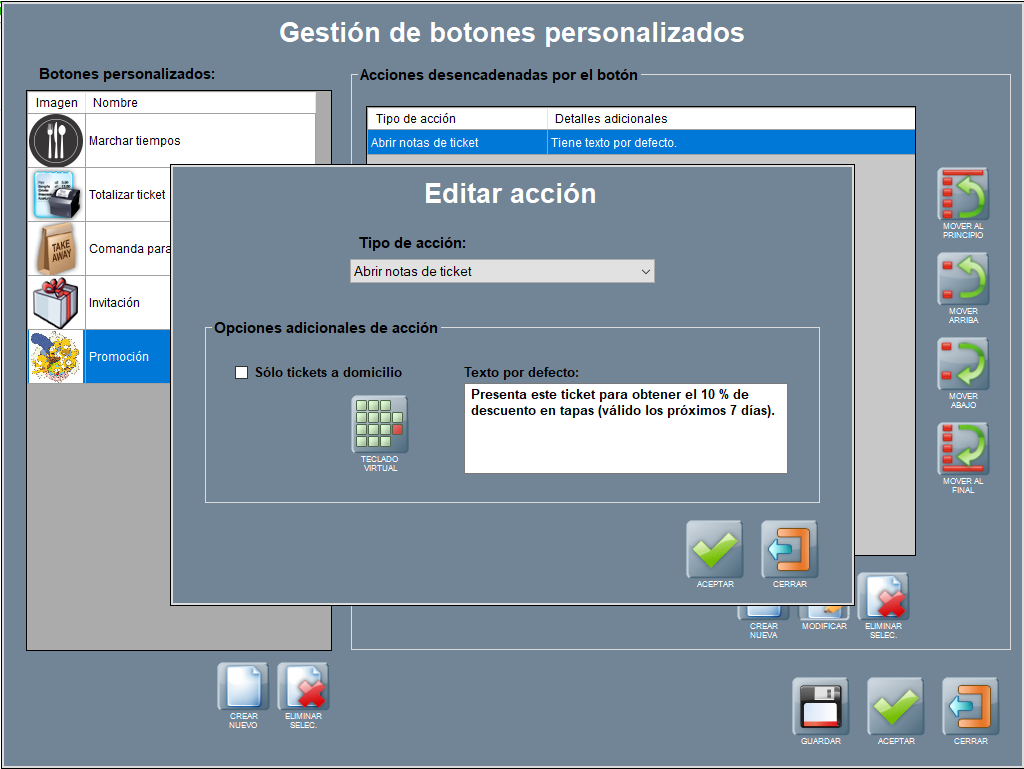
Task: Click Mover al Final icon
Action: (962, 450)
